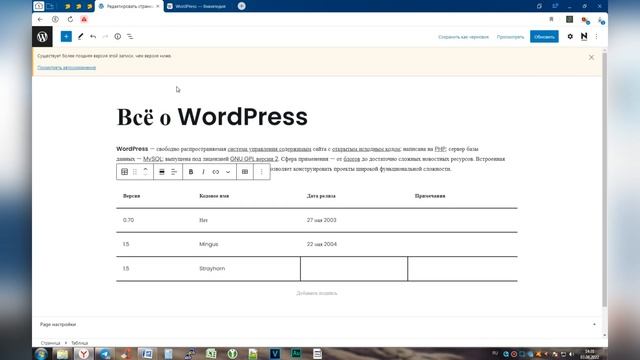Toggle italic formatting
The image size is (640, 360).
pyautogui.click(x=203, y=172)
